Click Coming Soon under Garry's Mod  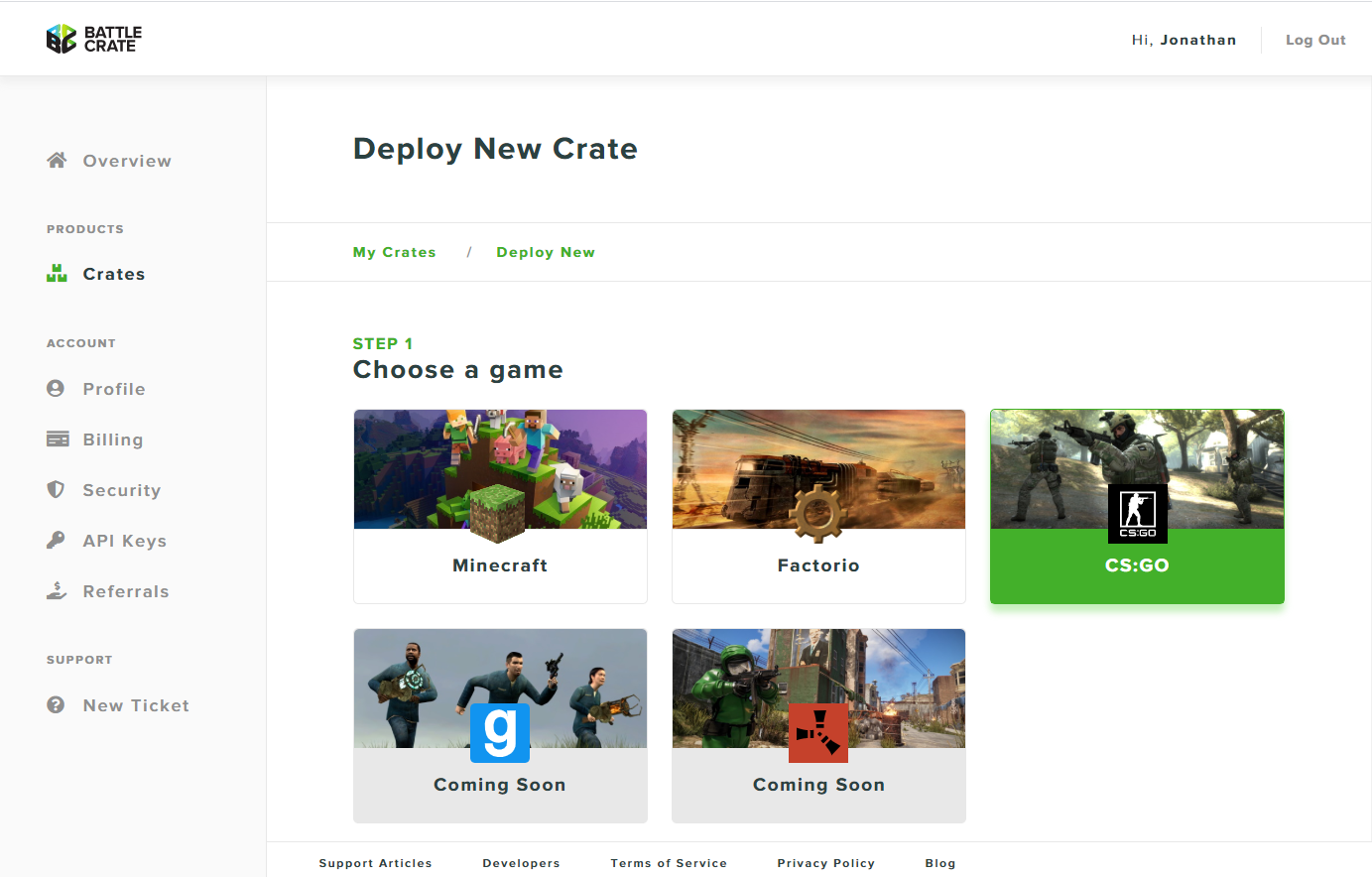(500, 785)
